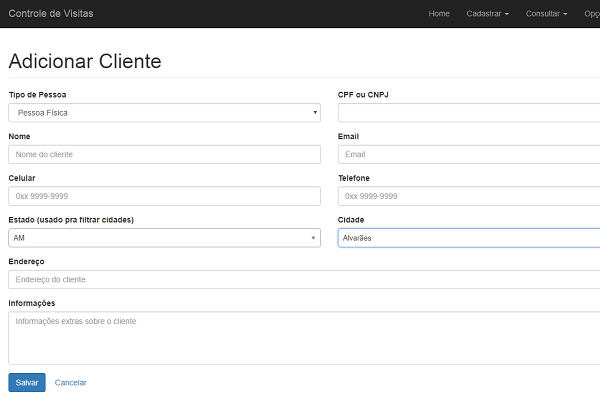Focus the Nome do cliente field

165,154
